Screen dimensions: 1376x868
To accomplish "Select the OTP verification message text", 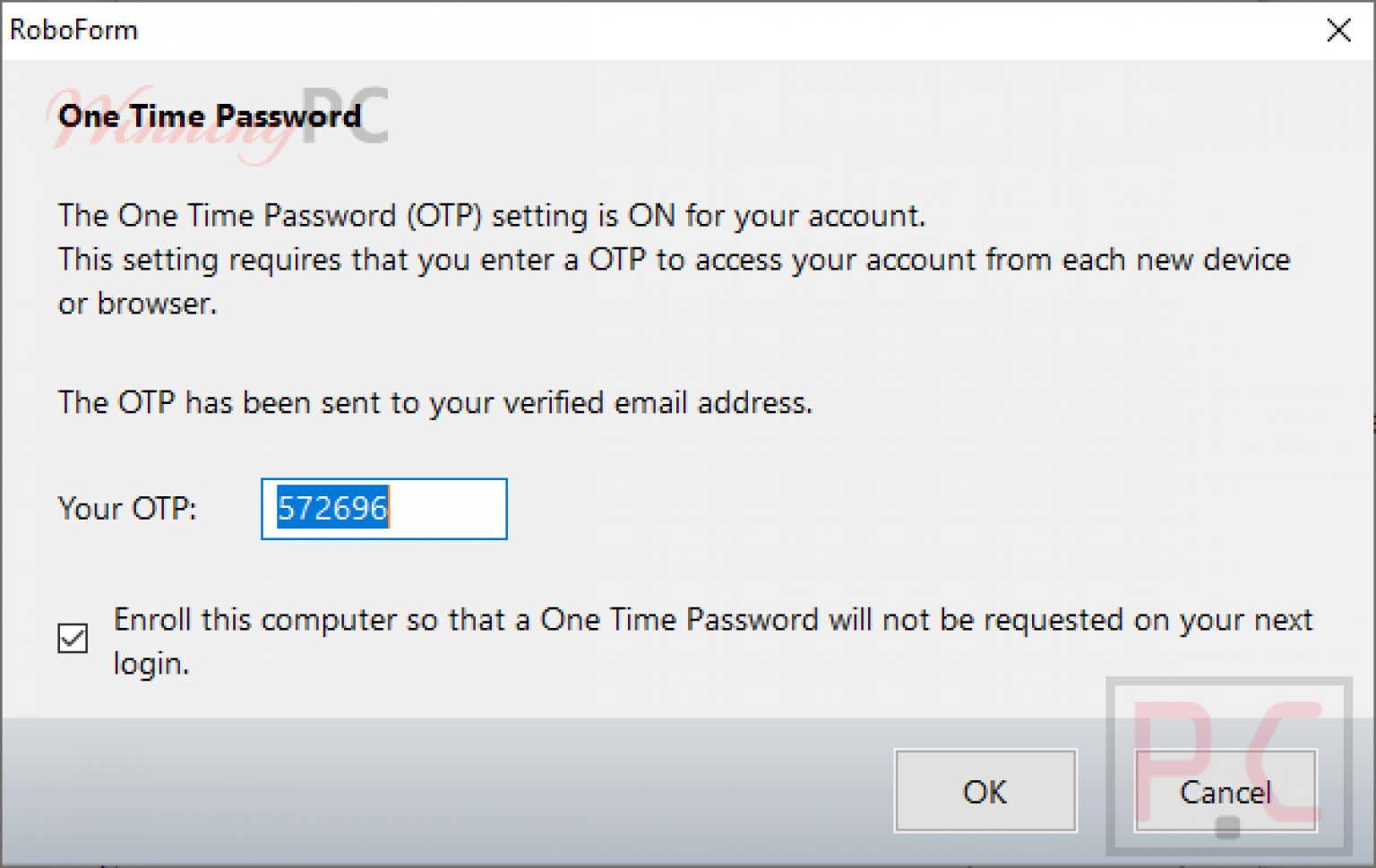I will click(434, 402).
